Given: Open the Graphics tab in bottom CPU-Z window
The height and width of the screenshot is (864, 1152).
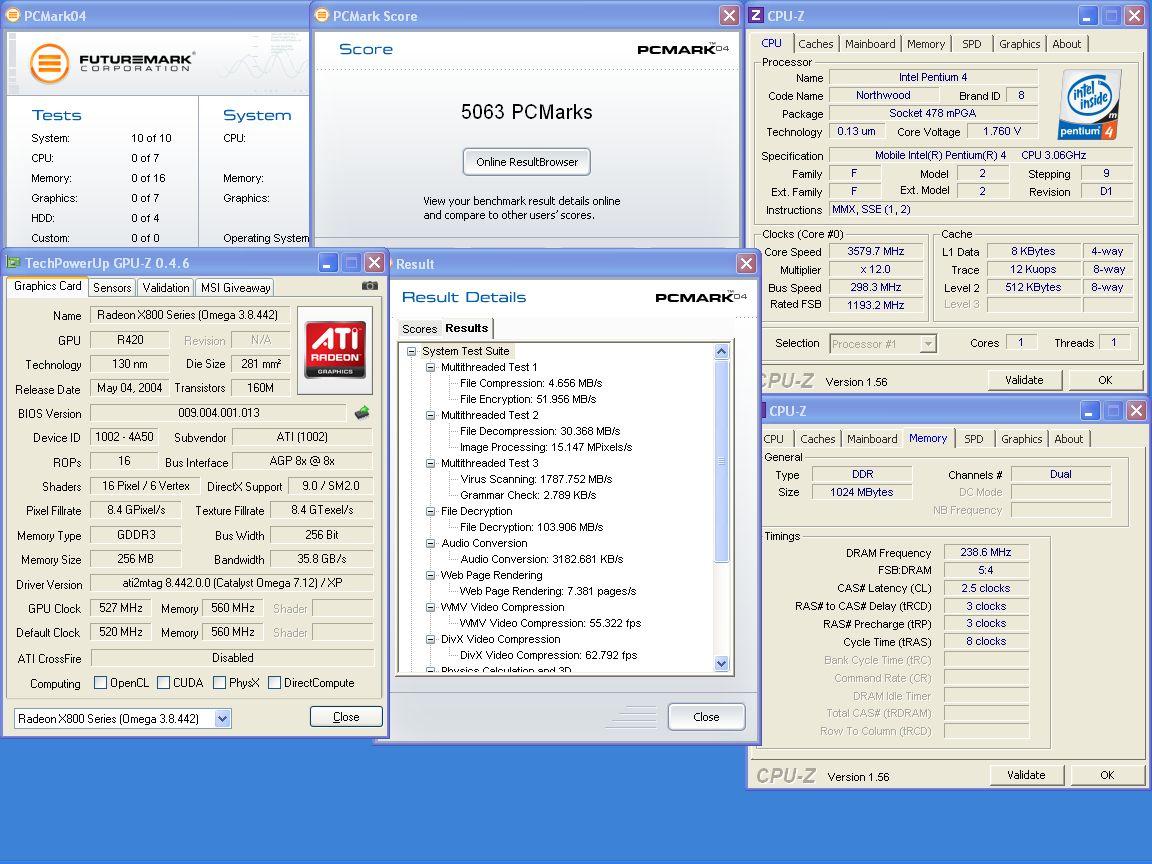Looking at the screenshot, I should (x=1021, y=439).
